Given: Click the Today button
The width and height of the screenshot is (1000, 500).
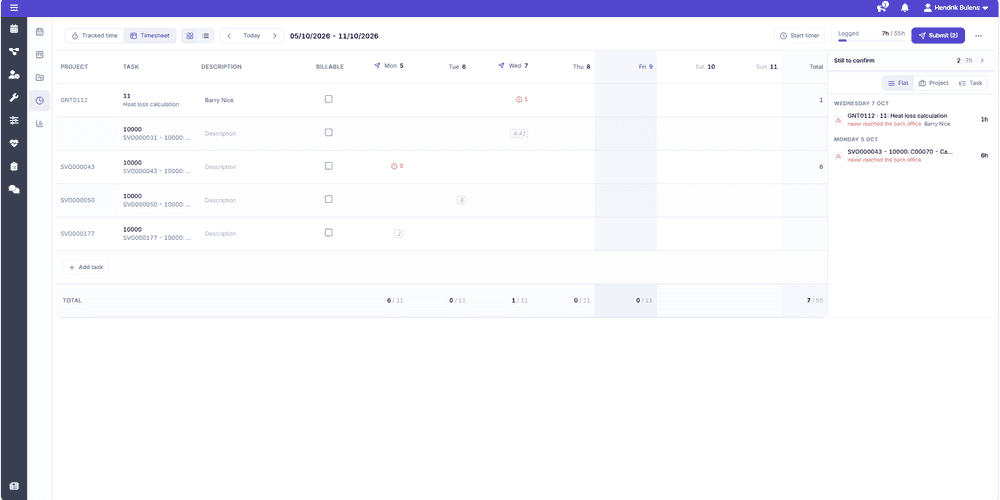Looking at the screenshot, I should tap(252, 36).
